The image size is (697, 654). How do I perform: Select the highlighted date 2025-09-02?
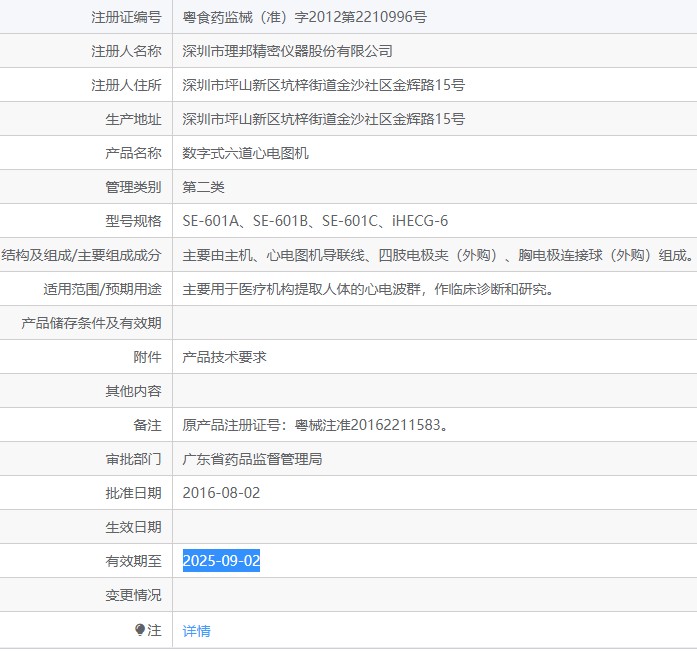(221, 561)
